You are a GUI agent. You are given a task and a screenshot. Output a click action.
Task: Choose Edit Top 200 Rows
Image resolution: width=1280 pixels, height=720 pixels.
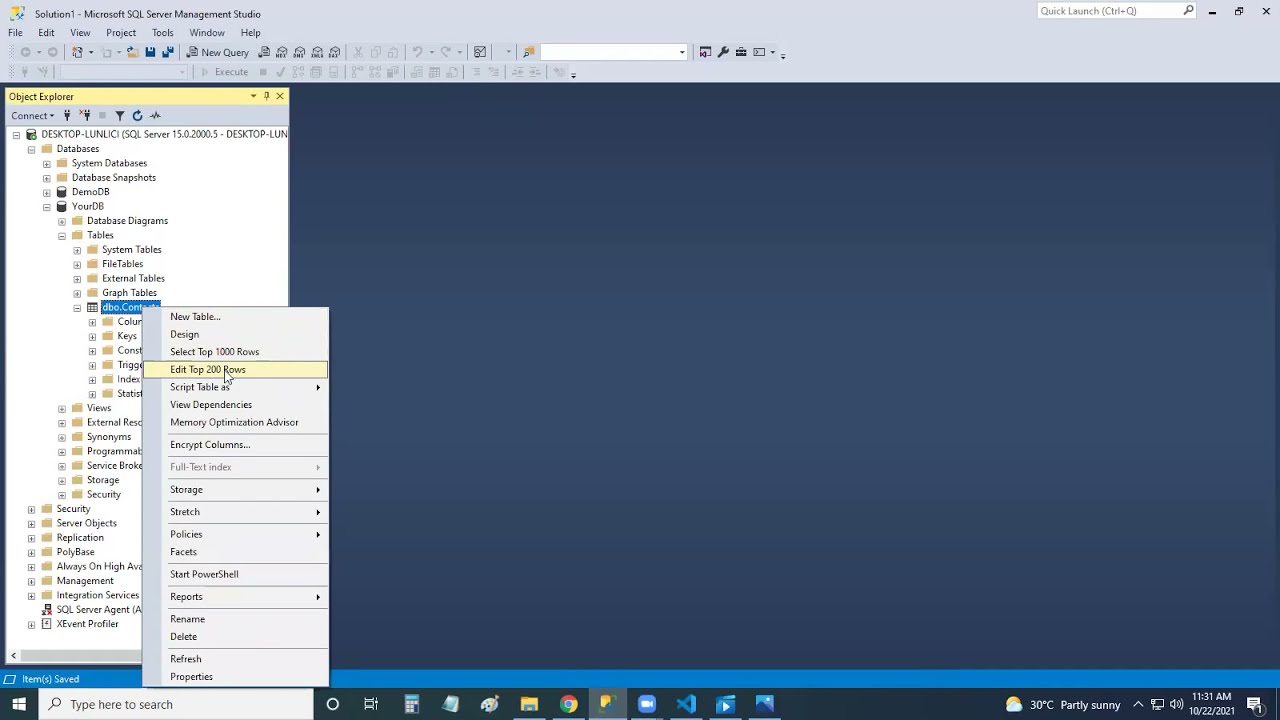coord(235,370)
